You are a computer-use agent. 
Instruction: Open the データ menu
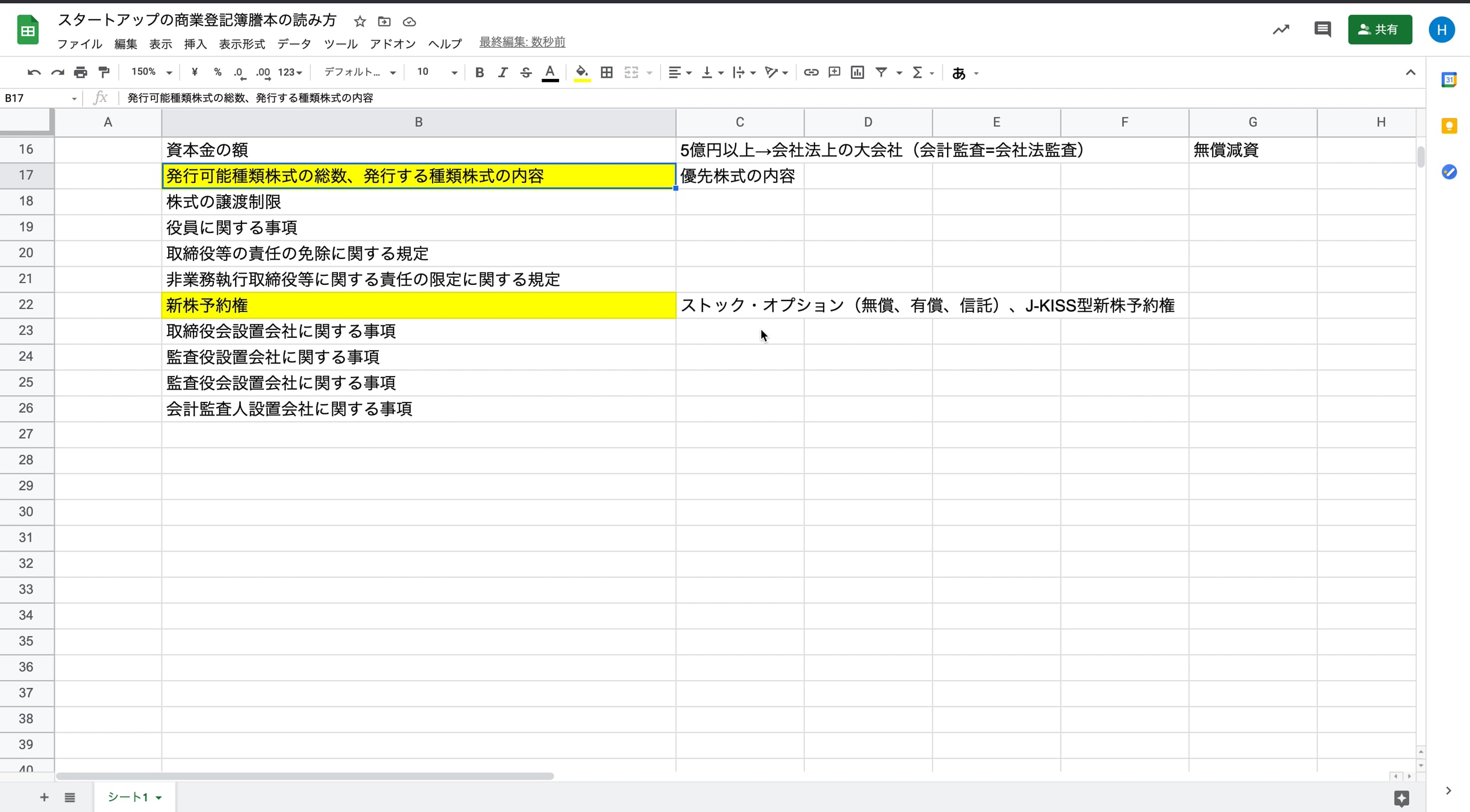tap(294, 43)
